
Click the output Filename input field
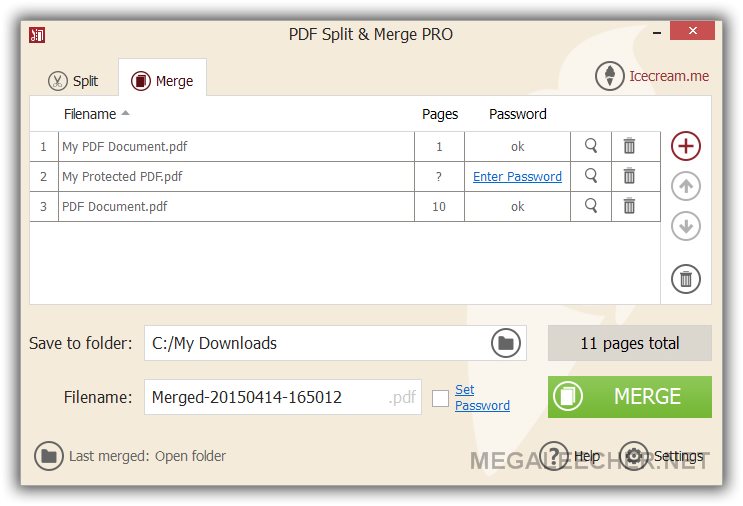[282, 397]
